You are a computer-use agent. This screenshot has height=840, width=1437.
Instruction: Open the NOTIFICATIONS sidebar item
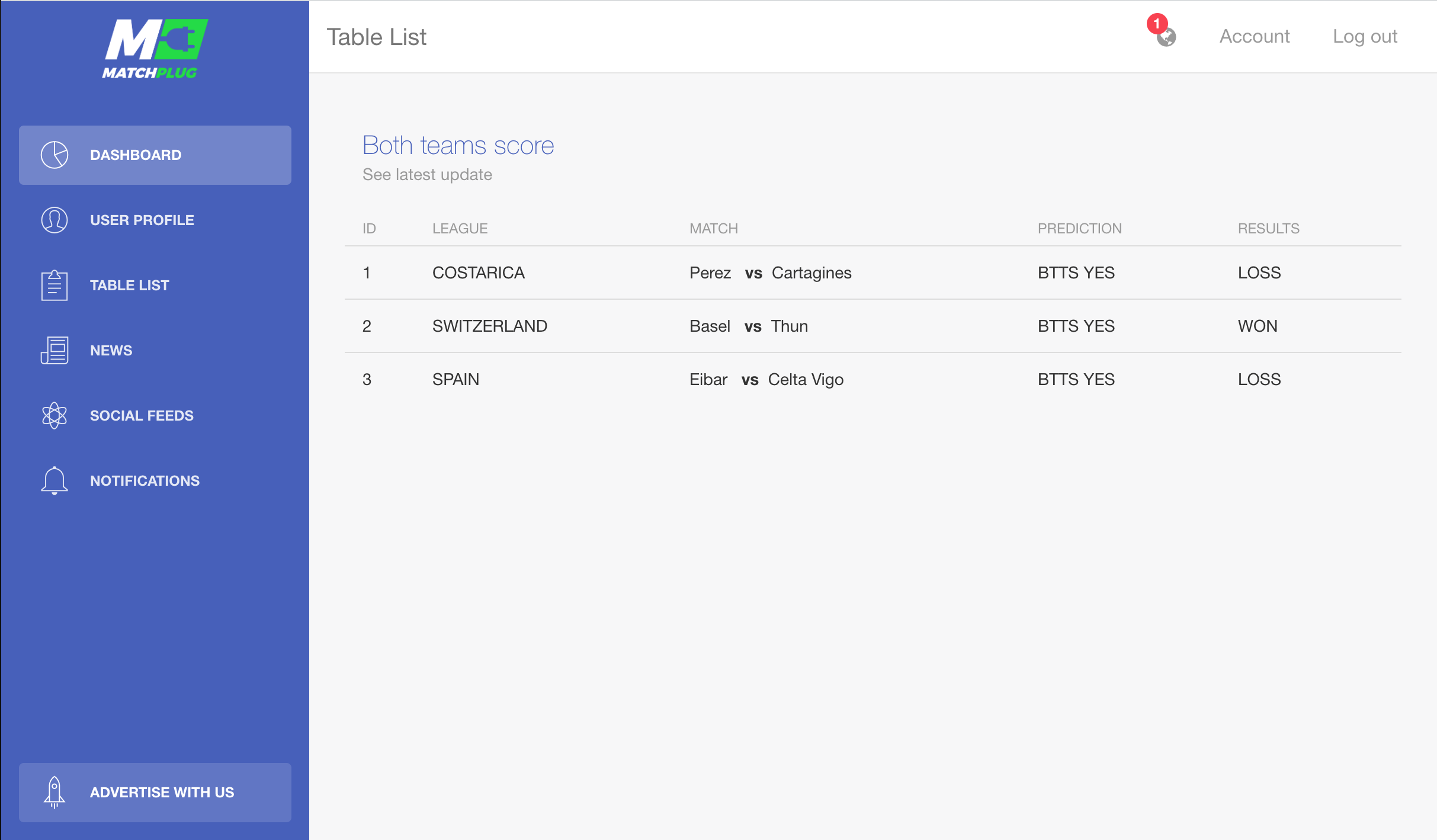(x=155, y=480)
